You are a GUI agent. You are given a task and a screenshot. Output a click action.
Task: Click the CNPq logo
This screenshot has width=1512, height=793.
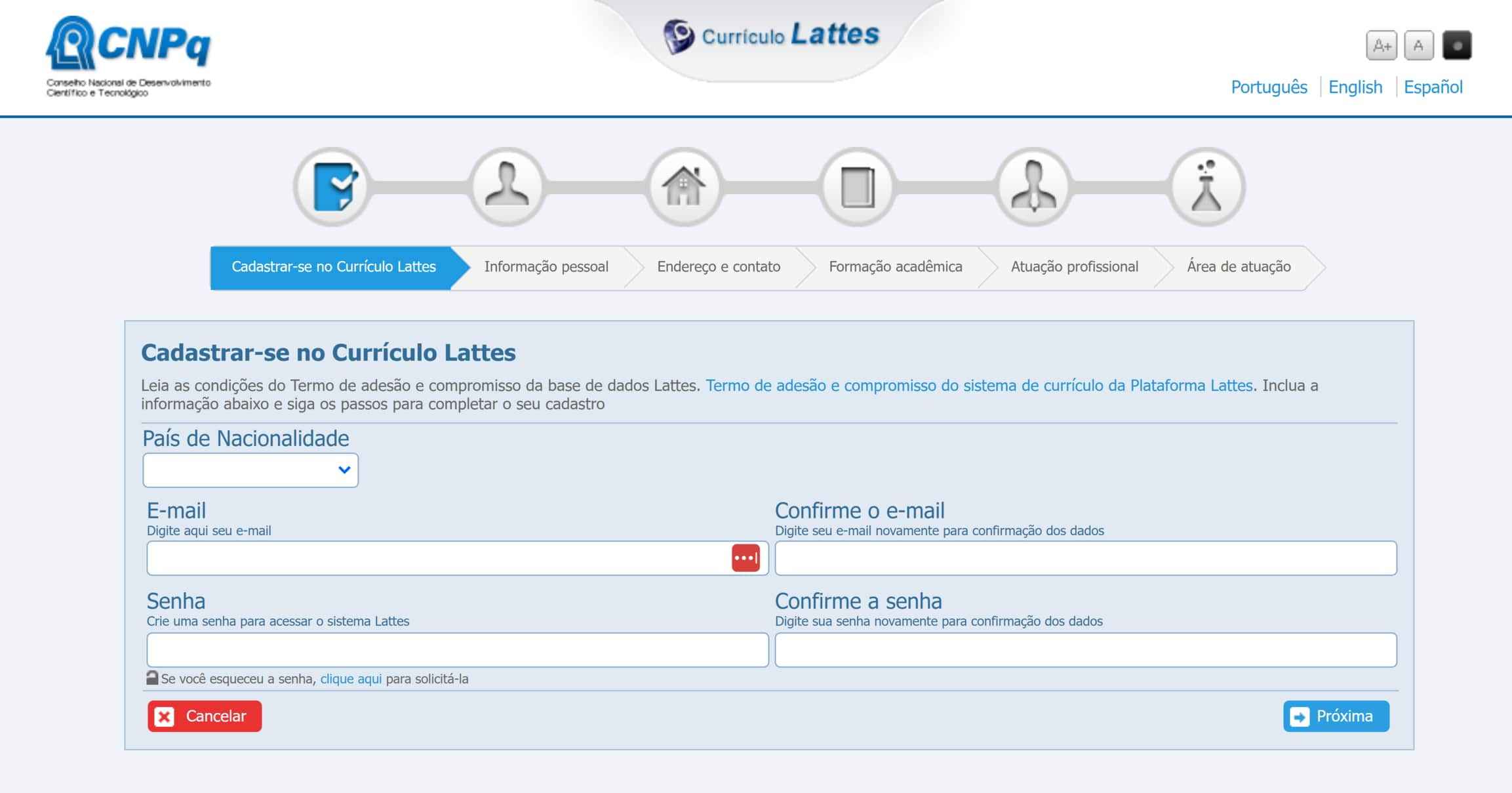pyautogui.click(x=129, y=56)
